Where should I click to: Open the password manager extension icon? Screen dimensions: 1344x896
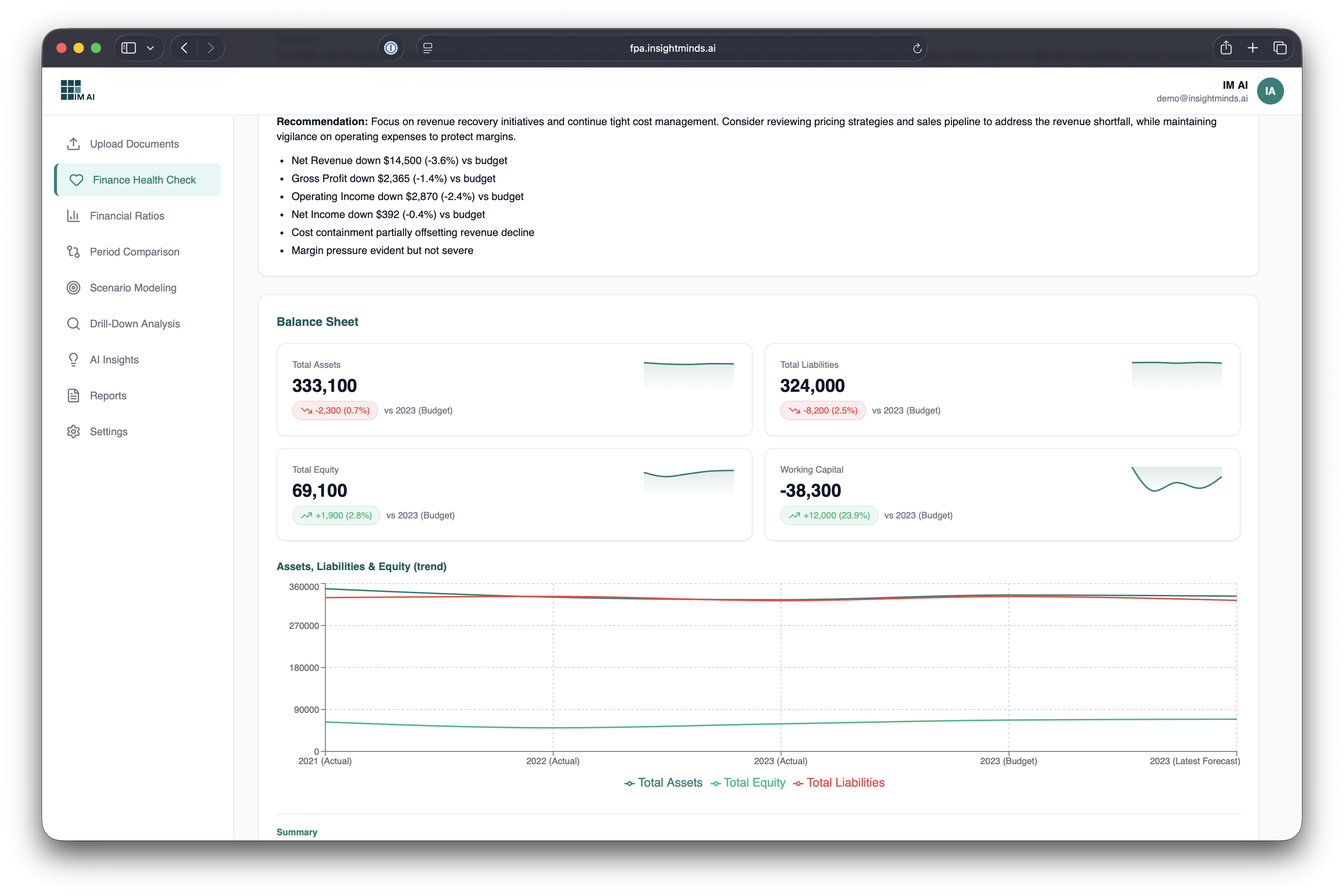[x=391, y=48]
